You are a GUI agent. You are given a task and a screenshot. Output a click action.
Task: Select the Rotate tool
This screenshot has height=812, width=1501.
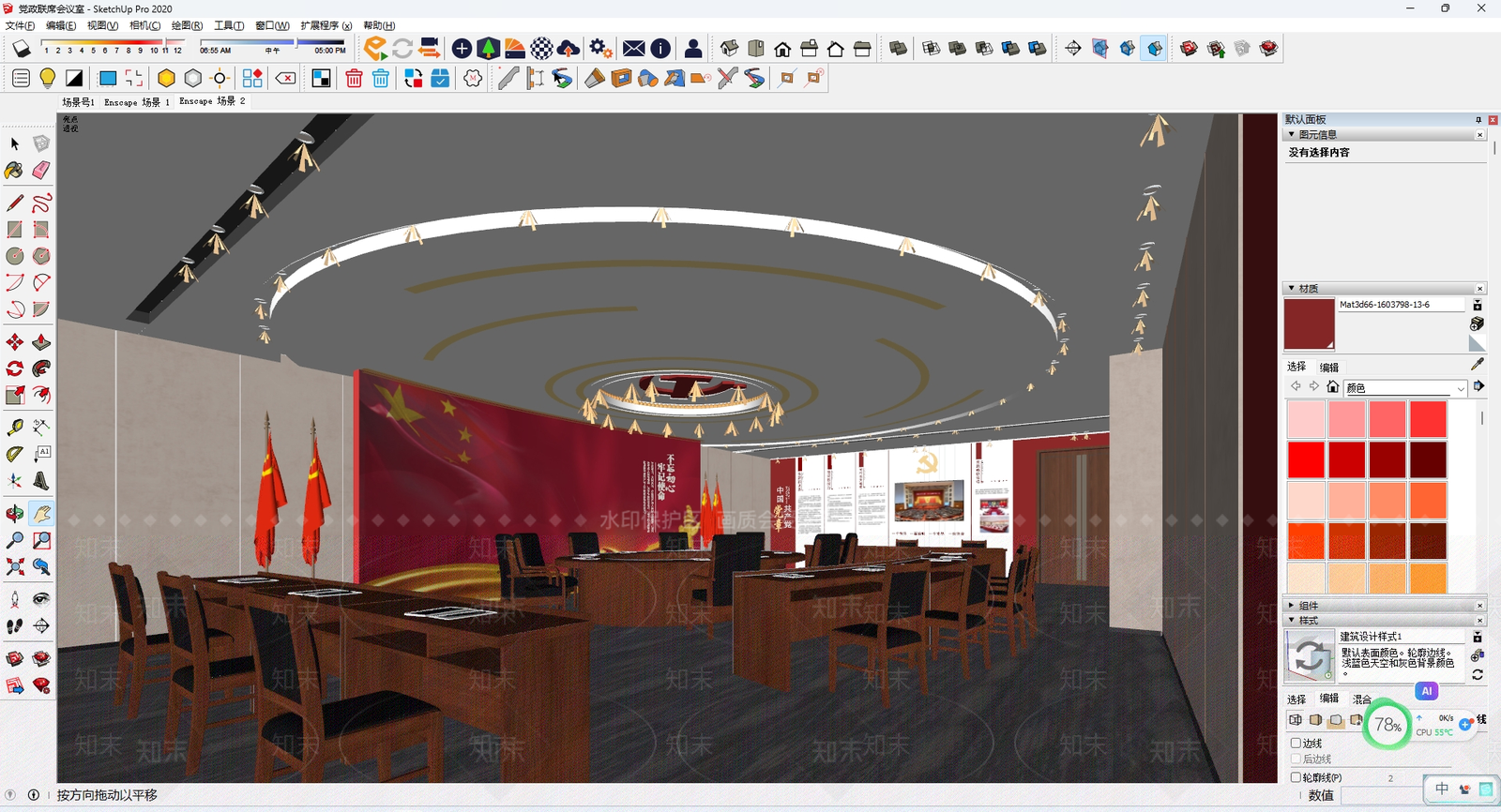(x=15, y=368)
